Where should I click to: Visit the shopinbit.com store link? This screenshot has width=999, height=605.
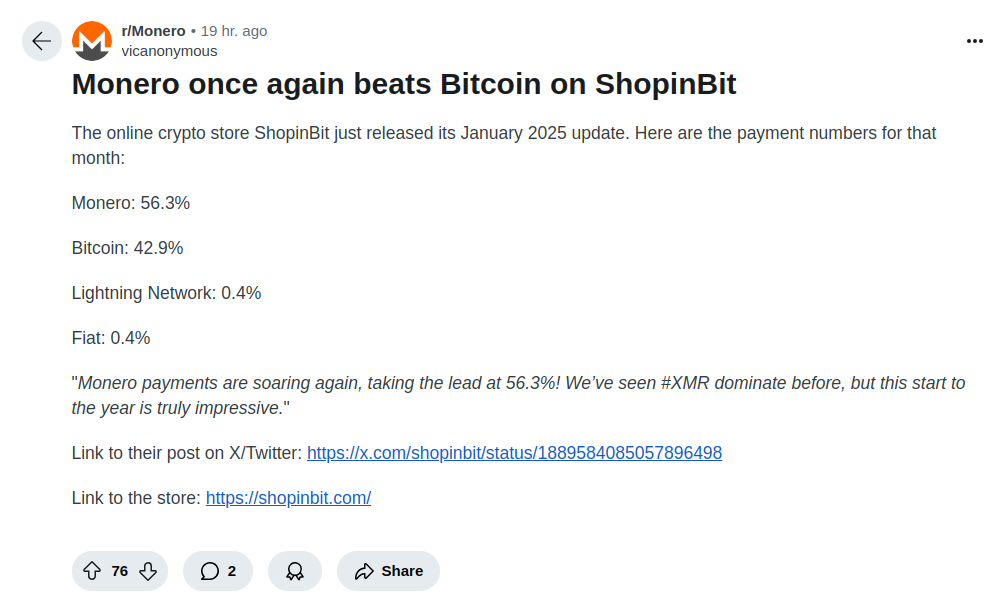pos(288,498)
